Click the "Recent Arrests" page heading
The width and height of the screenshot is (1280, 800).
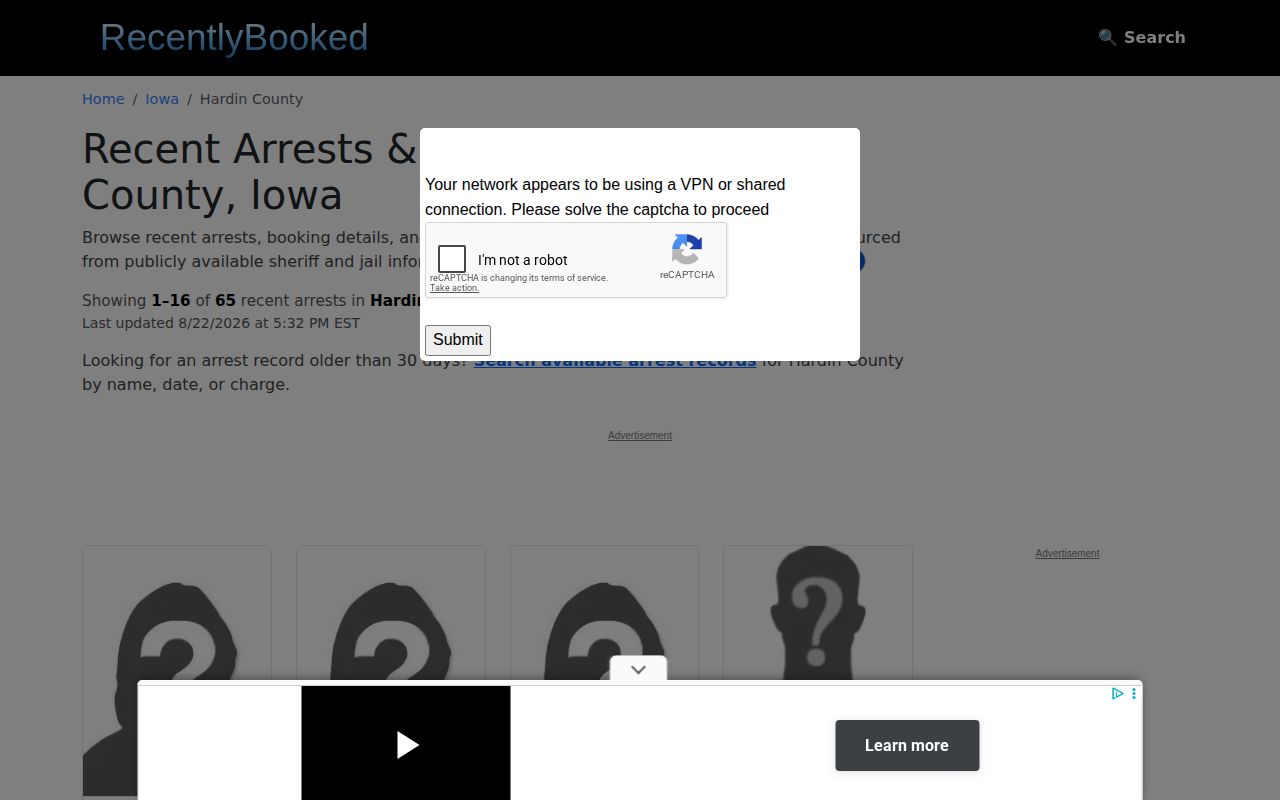tap(250, 172)
